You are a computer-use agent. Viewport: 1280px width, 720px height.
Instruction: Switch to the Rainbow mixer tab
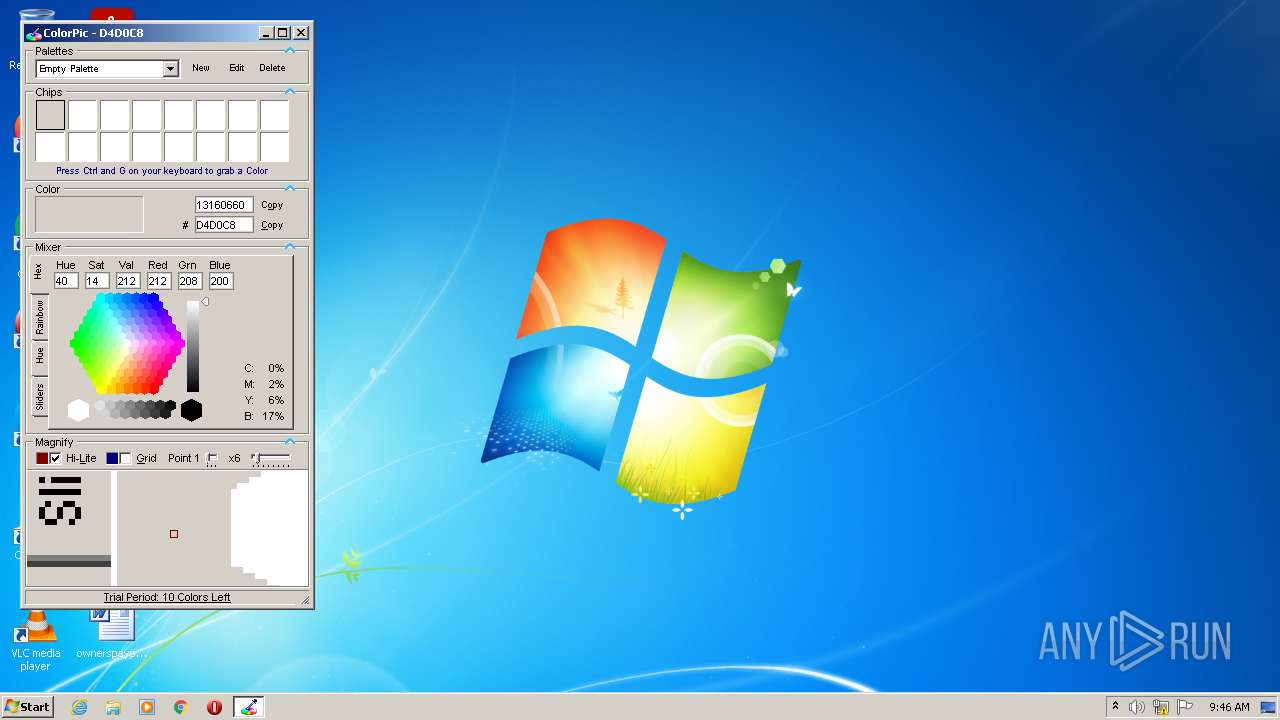point(39,316)
